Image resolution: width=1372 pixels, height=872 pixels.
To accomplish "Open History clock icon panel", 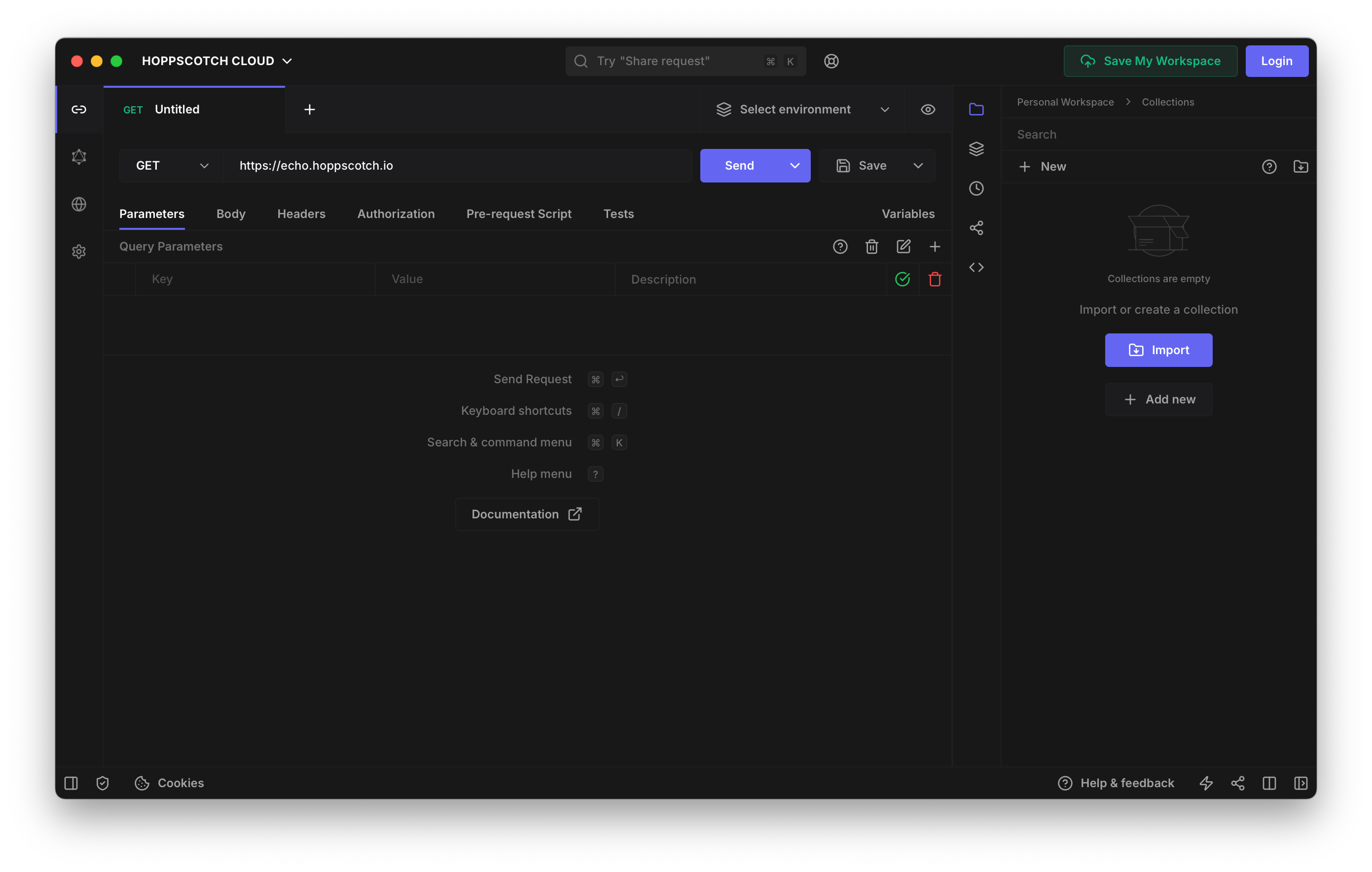I will (x=976, y=188).
